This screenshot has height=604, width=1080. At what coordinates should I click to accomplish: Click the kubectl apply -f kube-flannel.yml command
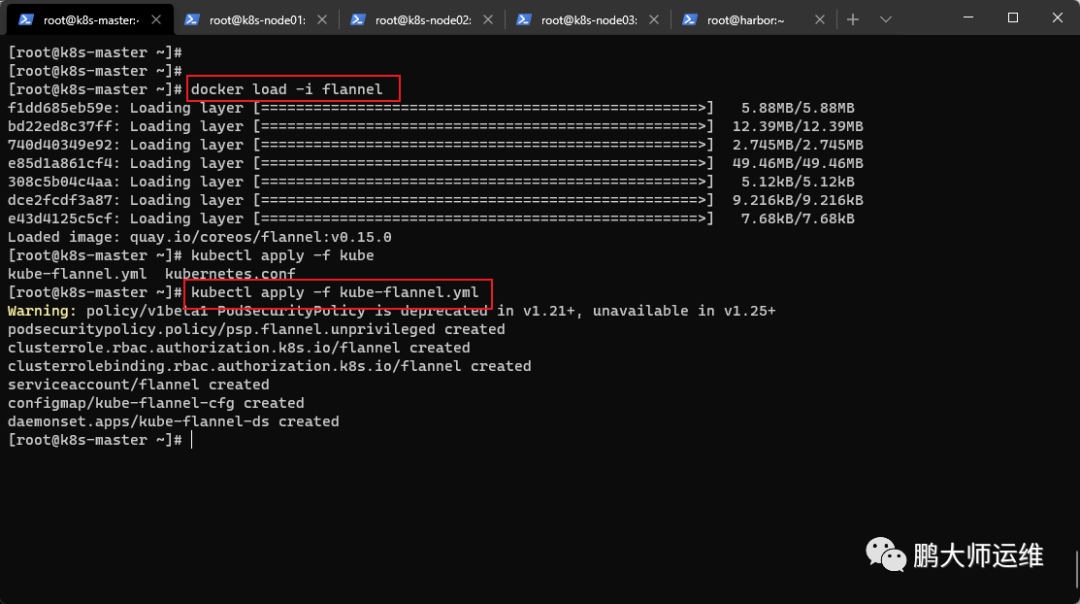(335, 293)
